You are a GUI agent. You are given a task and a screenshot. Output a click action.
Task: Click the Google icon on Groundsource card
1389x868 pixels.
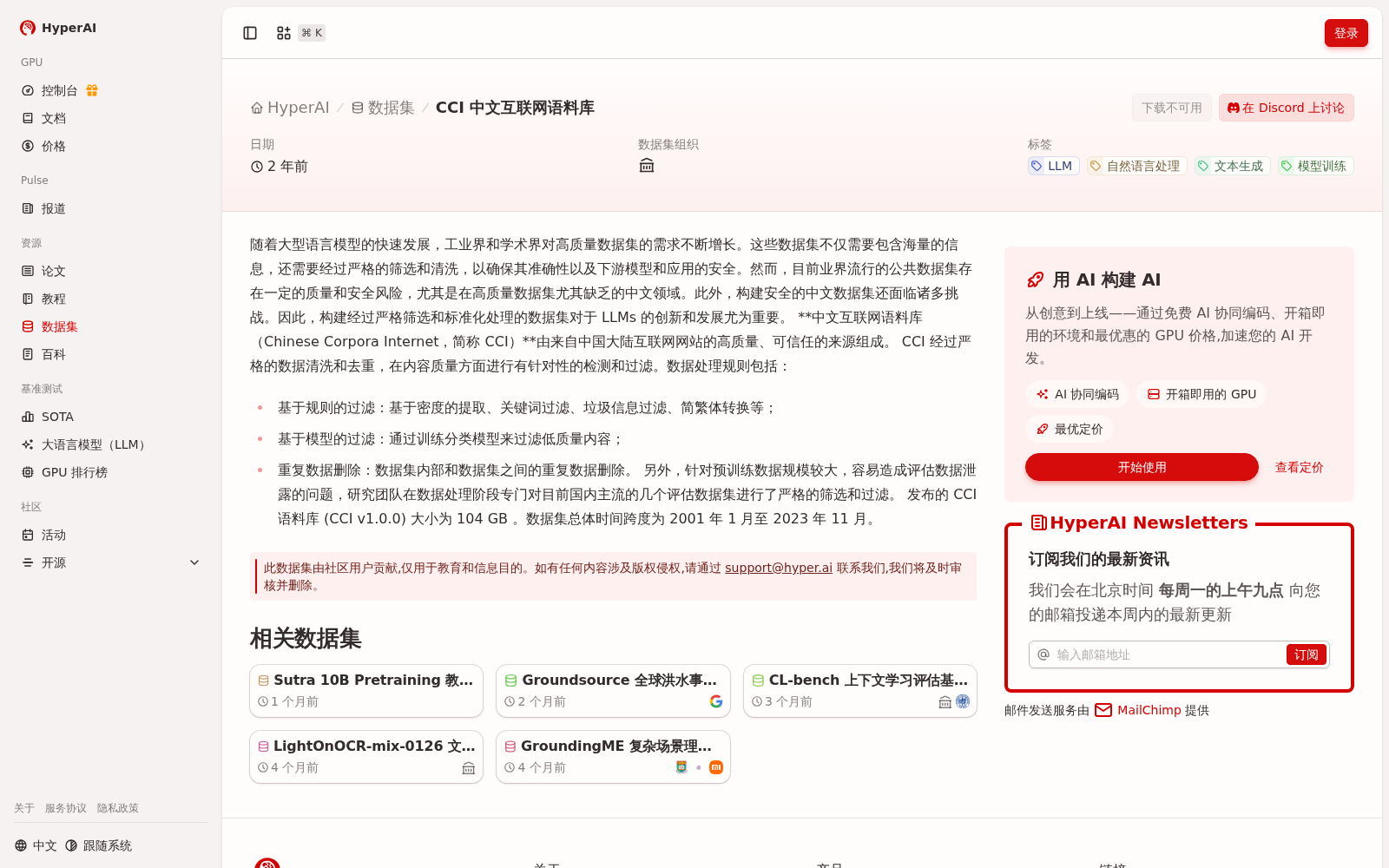[x=716, y=701]
